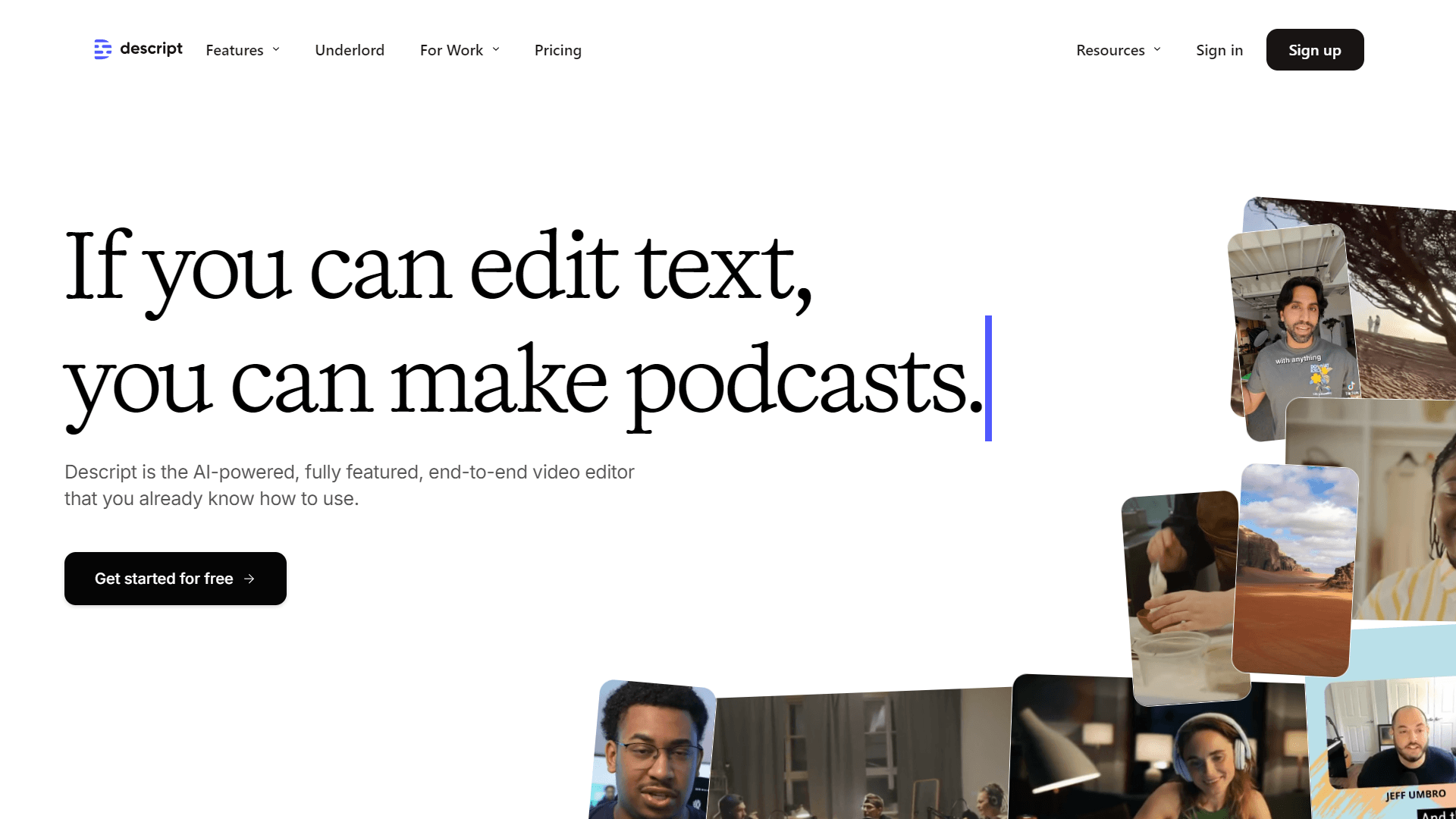
Task: Select the desert landscape video thumbnail
Action: click(1295, 569)
